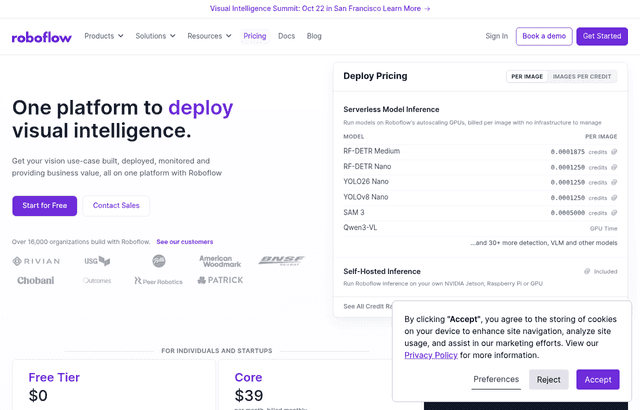Viewport: 640px width, 410px height.
Task: Open info icon for YOLOv8 Nano
Action: coord(614,198)
